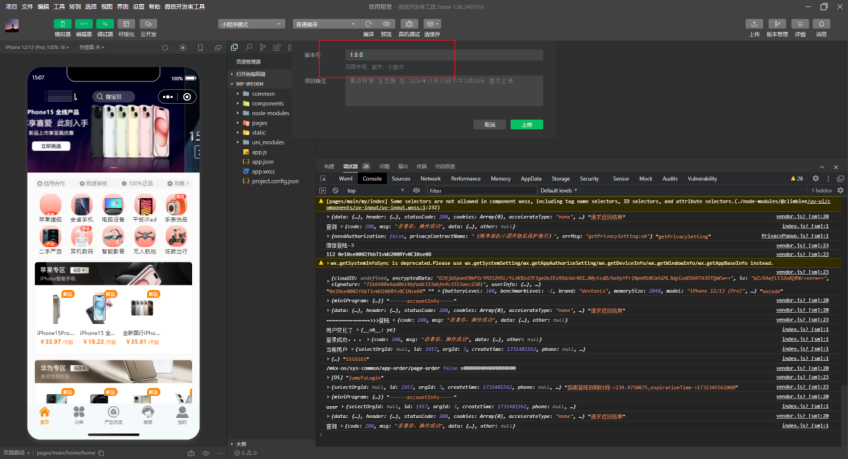Start real device debugging icon
Image resolution: width=848 pixels, height=460 pixels.
click(409, 24)
